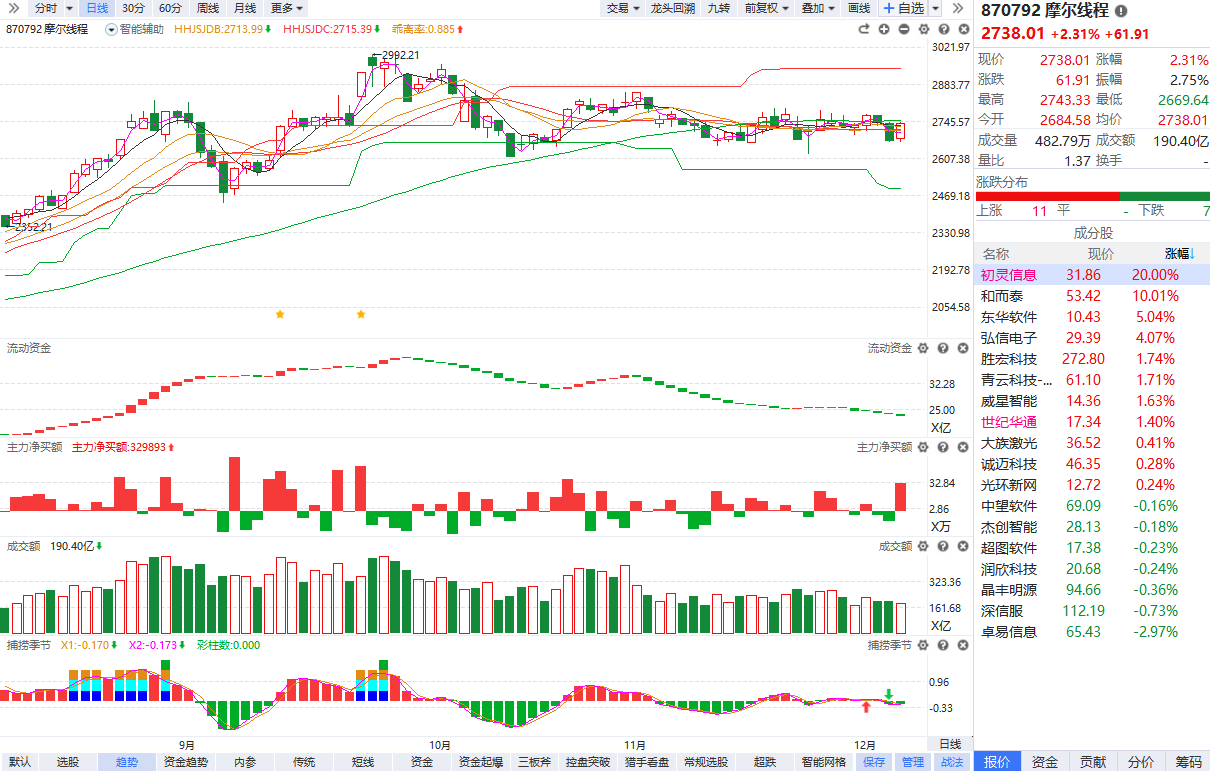
Task: Expand the 更多 periods dropdown
Action: (287, 8)
